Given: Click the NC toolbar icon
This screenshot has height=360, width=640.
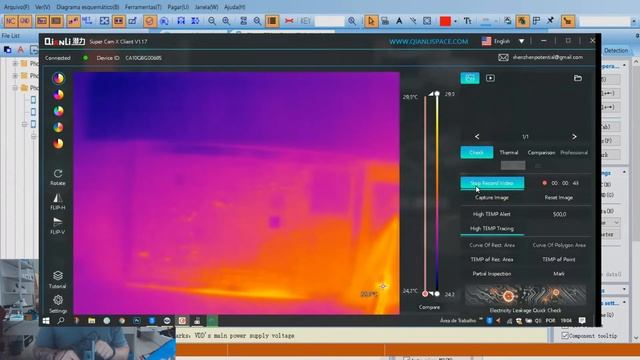Looking at the screenshot, I should (11, 21).
